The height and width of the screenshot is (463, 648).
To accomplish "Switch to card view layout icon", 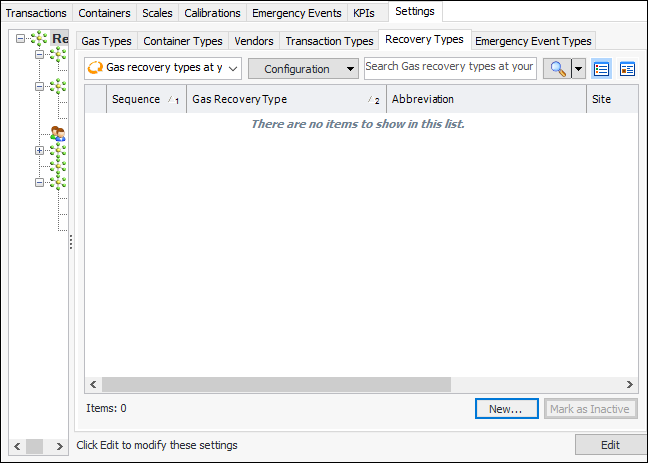I will click(628, 68).
